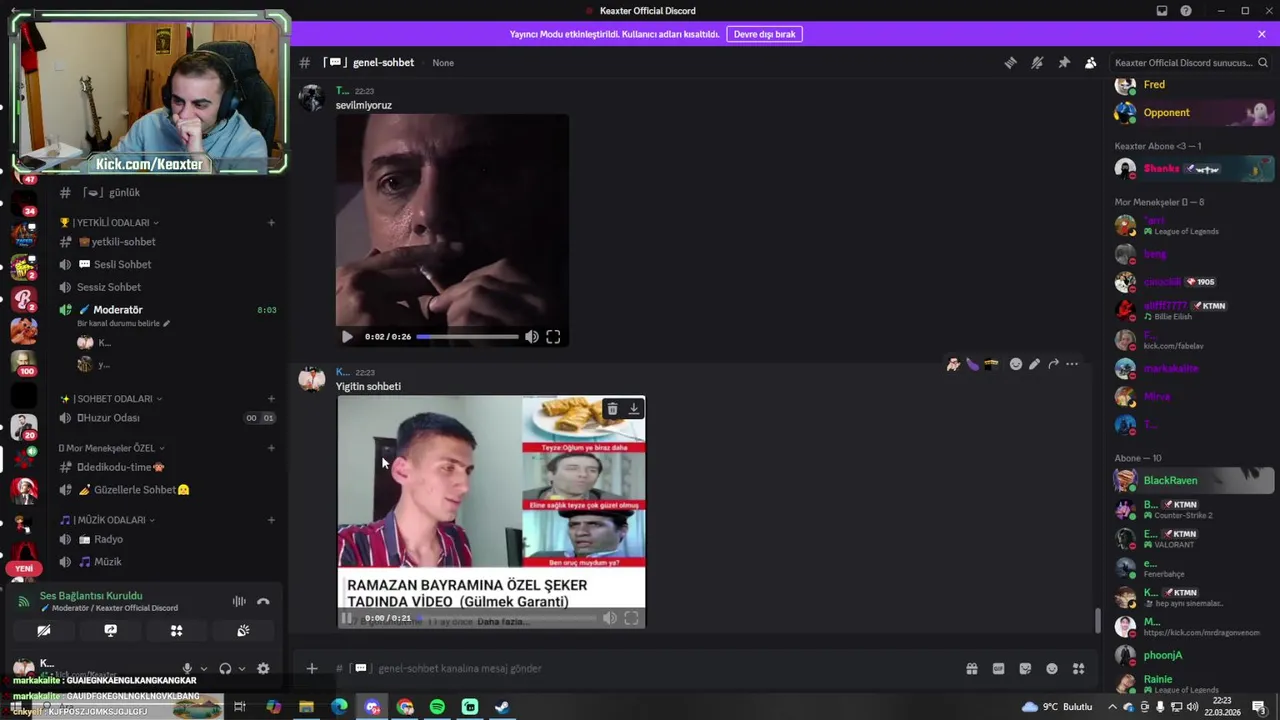Open the Threads icon in channel header
Viewport: 1280px width, 720px height.
click(x=1010, y=62)
